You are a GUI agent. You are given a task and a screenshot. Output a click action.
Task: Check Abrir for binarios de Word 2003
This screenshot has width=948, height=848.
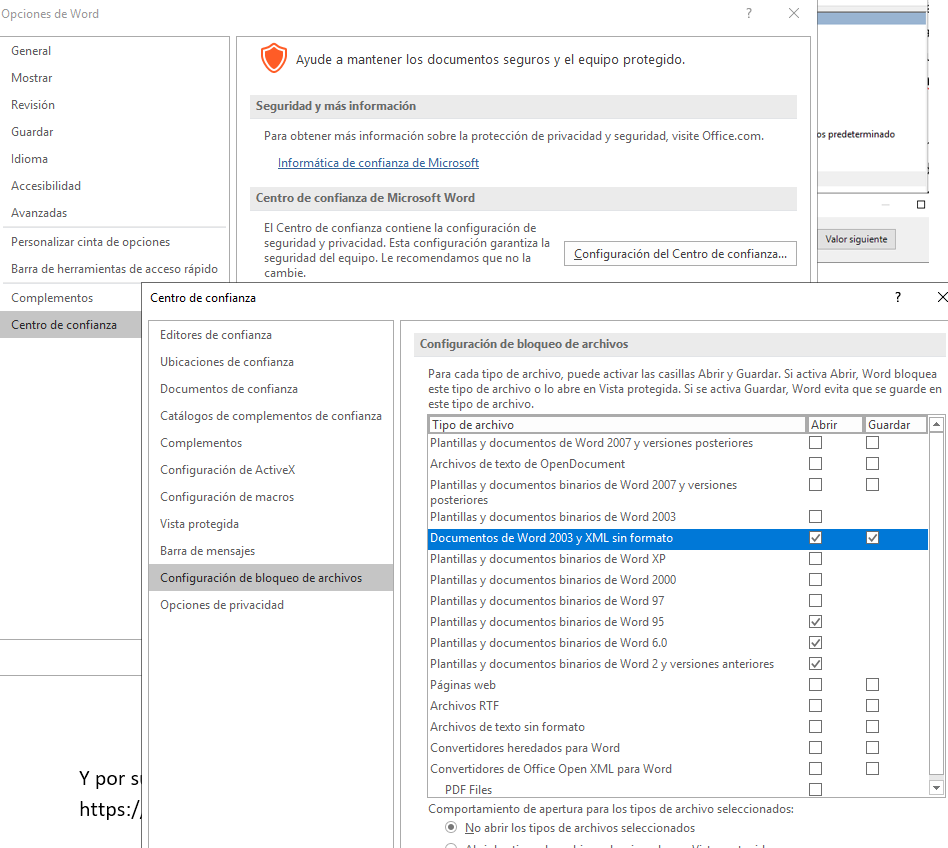(x=816, y=517)
